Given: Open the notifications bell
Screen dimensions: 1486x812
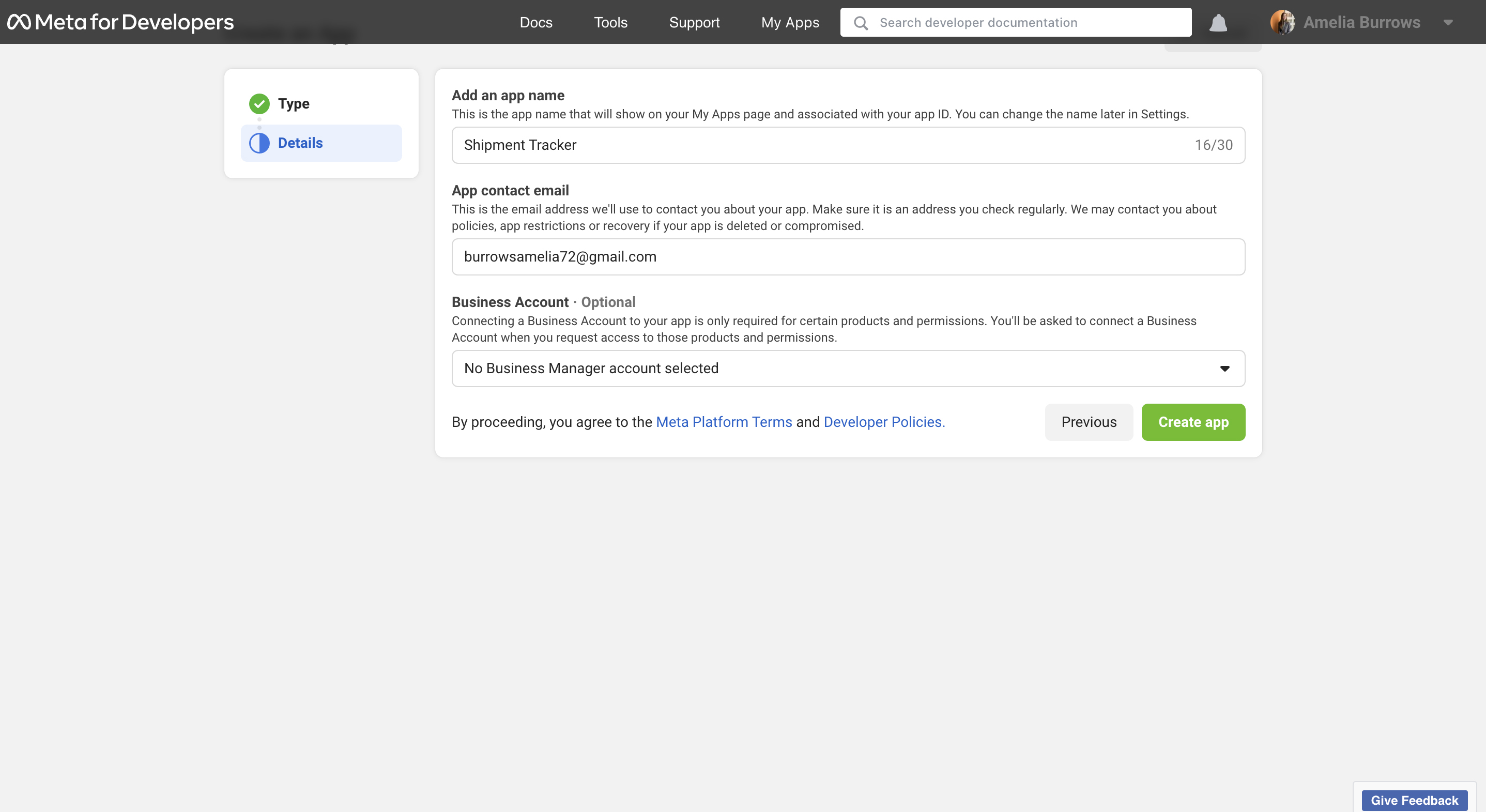Looking at the screenshot, I should pos(1218,23).
